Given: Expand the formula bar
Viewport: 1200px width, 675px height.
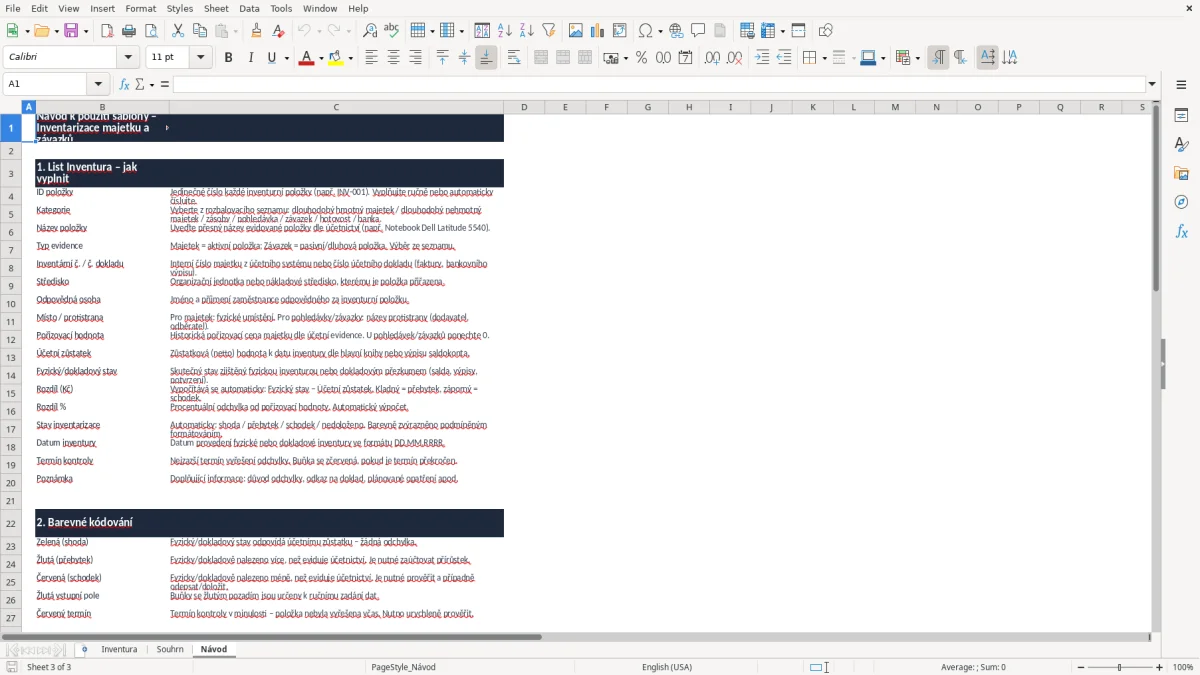Looking at the screenshot, I should click(1153, 84).
